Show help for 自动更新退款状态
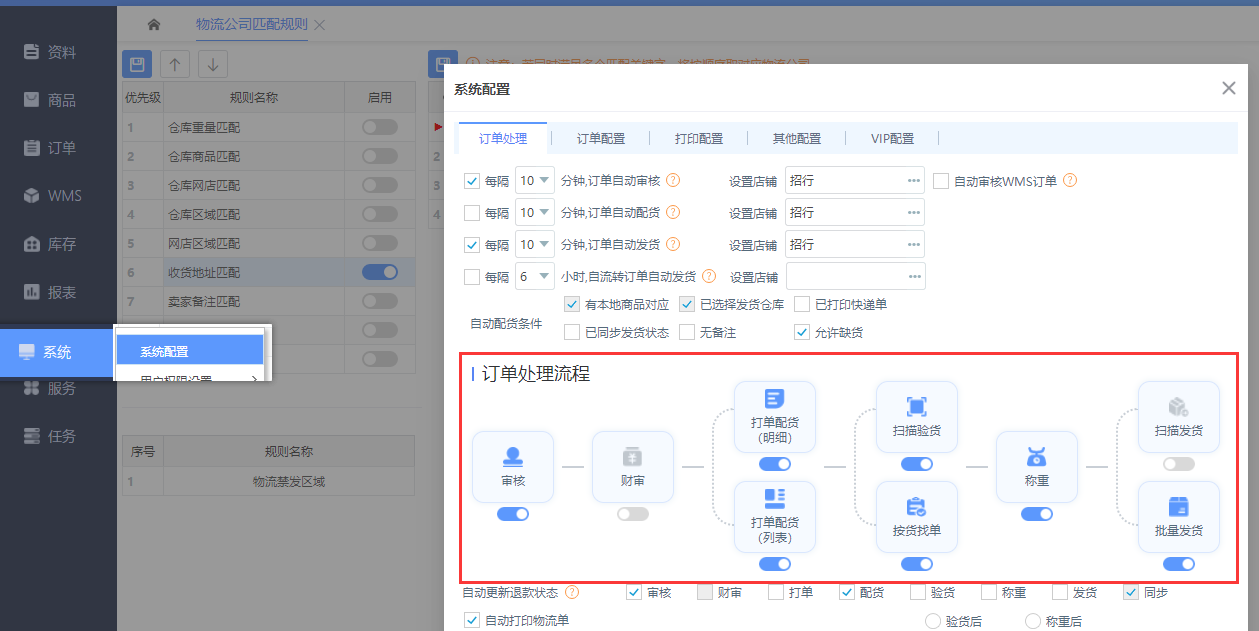Screen dimensions: 1259x631 [572, 593]
